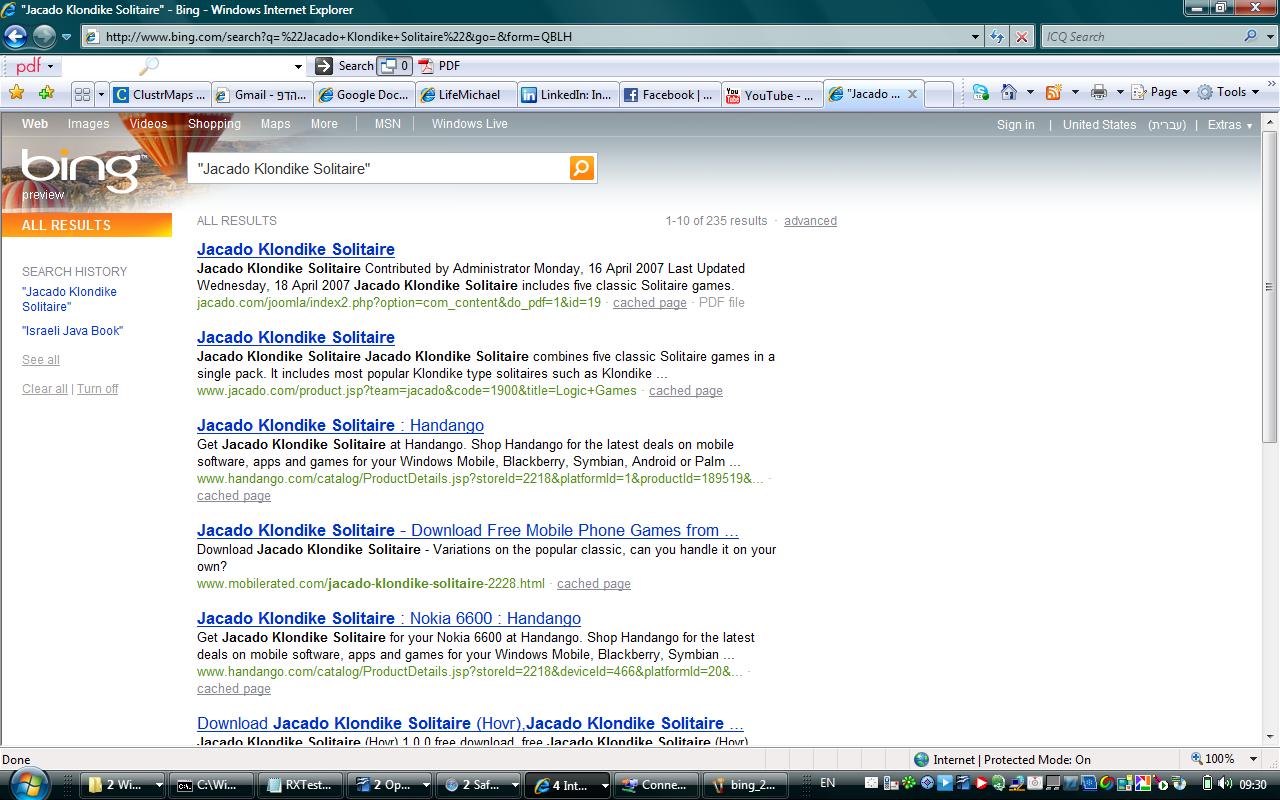Open Videos search category

point(148,124)
